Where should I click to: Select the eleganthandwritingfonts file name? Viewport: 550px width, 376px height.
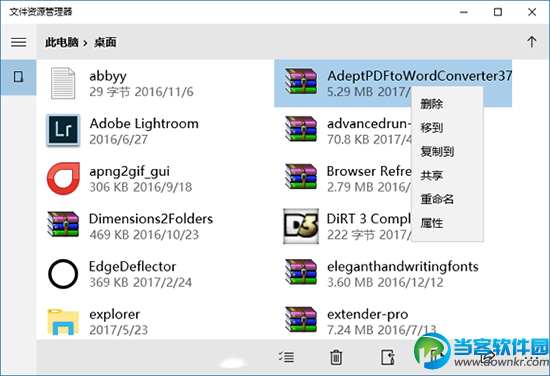tap(403, 267)
